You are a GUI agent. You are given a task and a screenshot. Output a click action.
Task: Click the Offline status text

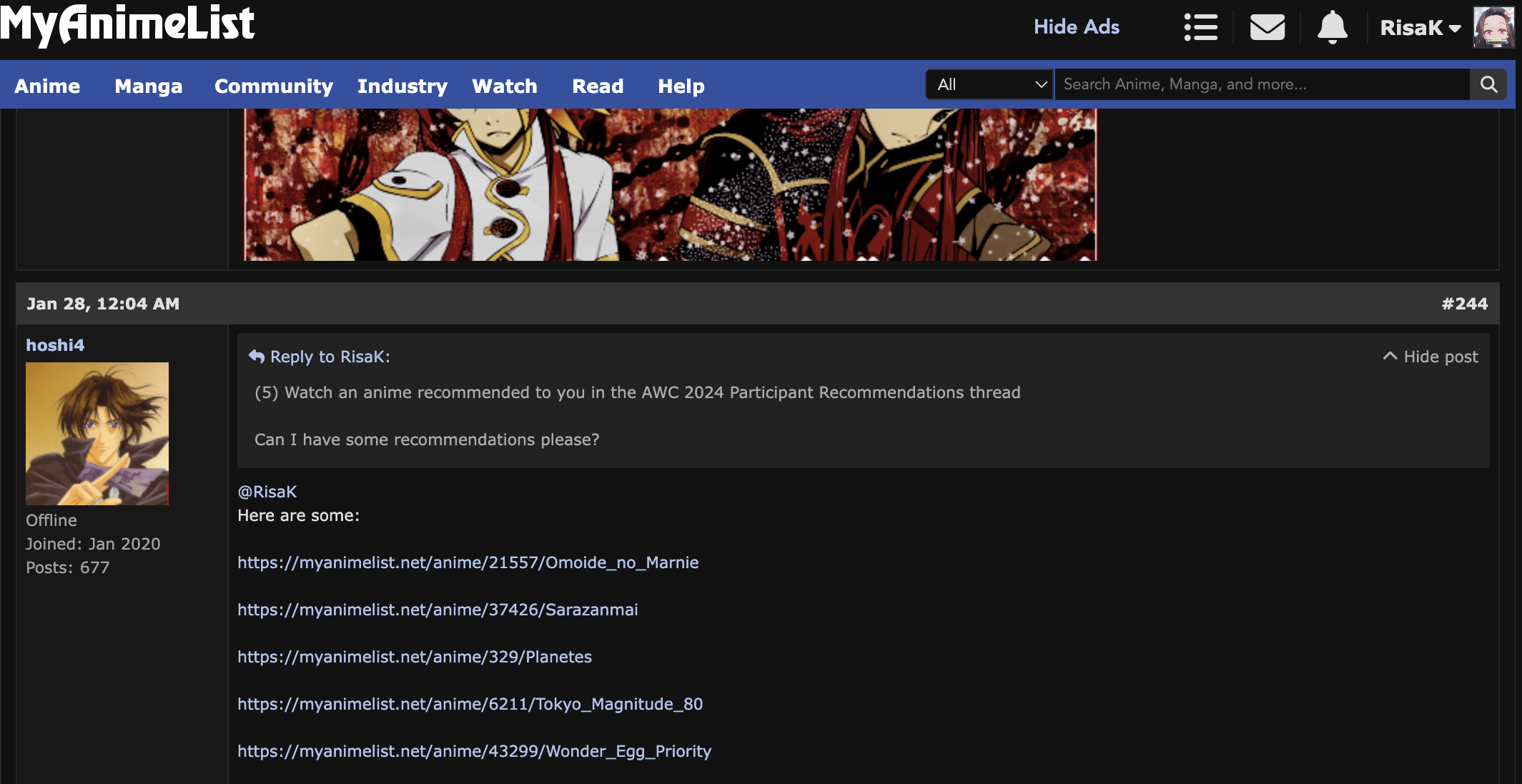pyautogui.click(x=51, y=520)
